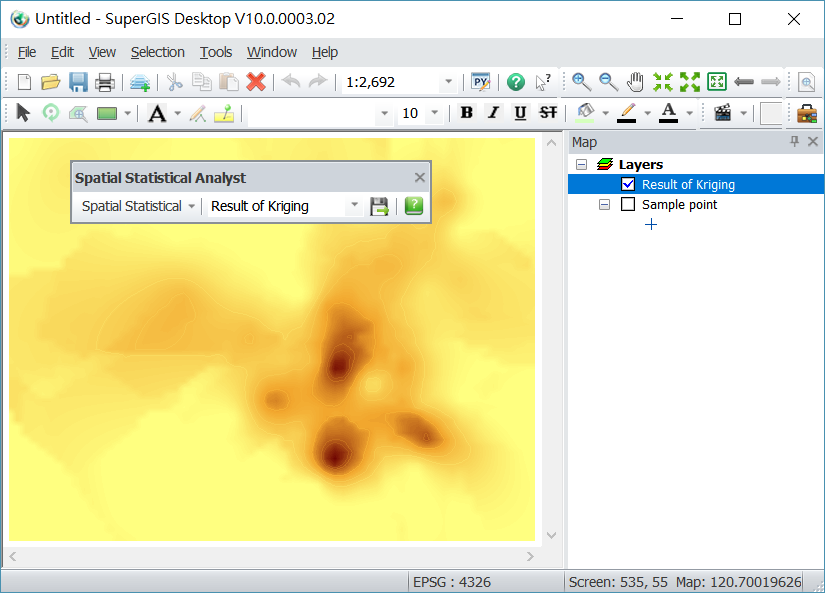Open the magnifier page icon
This screenshot has height=593, width=825.
tap(807, 82)
